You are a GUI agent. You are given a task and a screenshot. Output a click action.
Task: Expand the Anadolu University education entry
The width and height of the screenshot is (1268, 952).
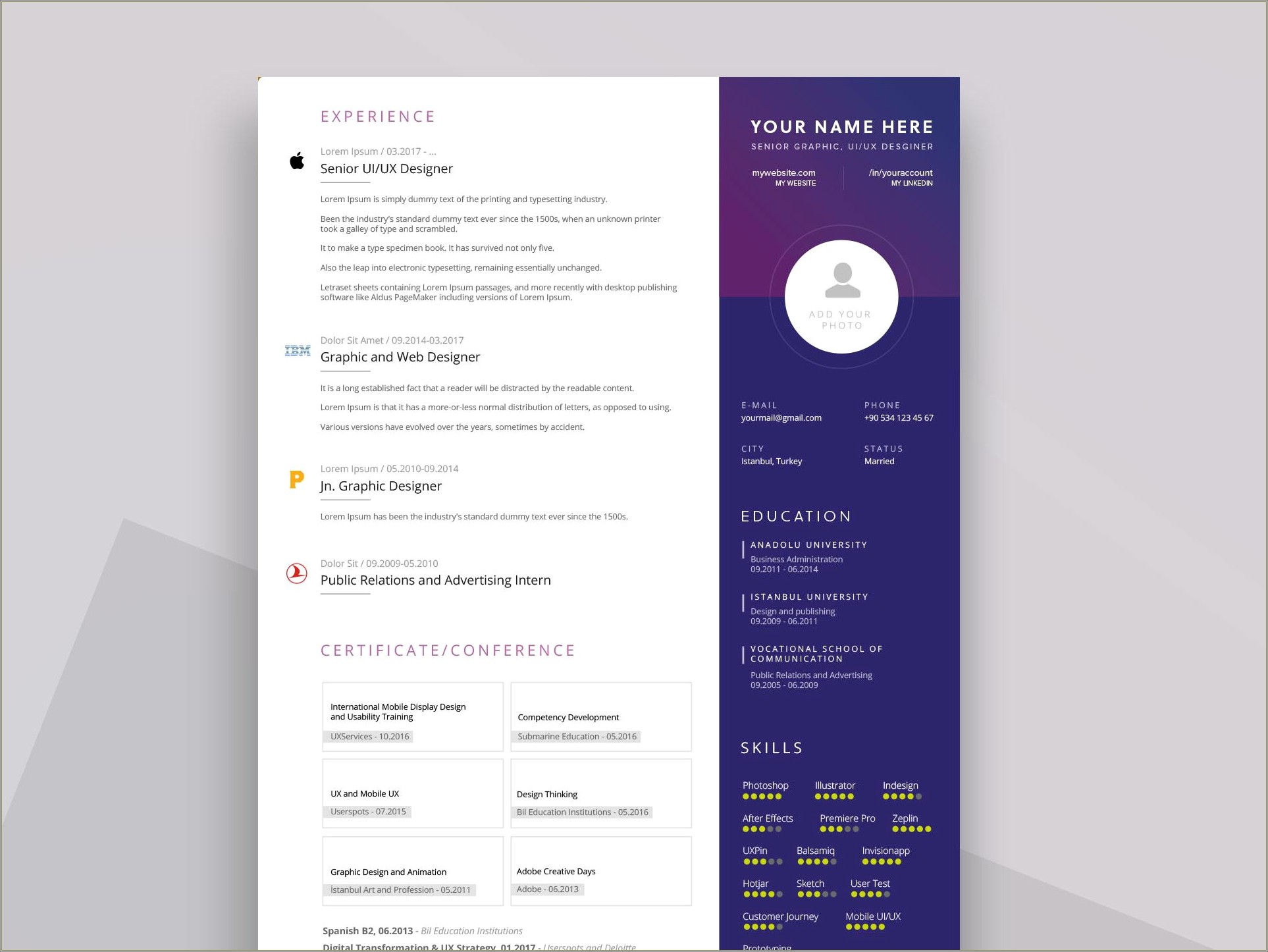(x=810, y=545)
